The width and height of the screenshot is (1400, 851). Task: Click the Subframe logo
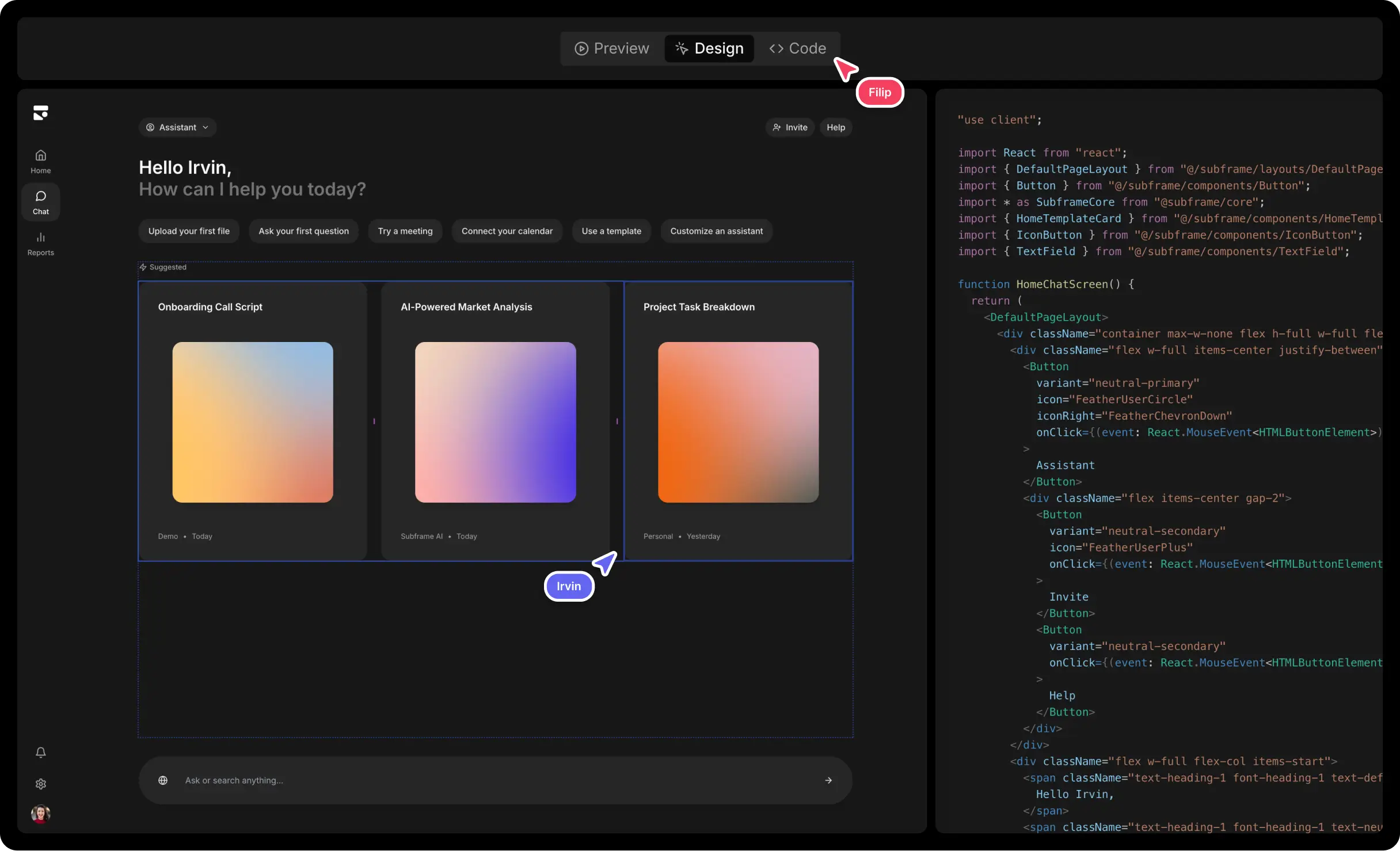(x=40, y=112)
